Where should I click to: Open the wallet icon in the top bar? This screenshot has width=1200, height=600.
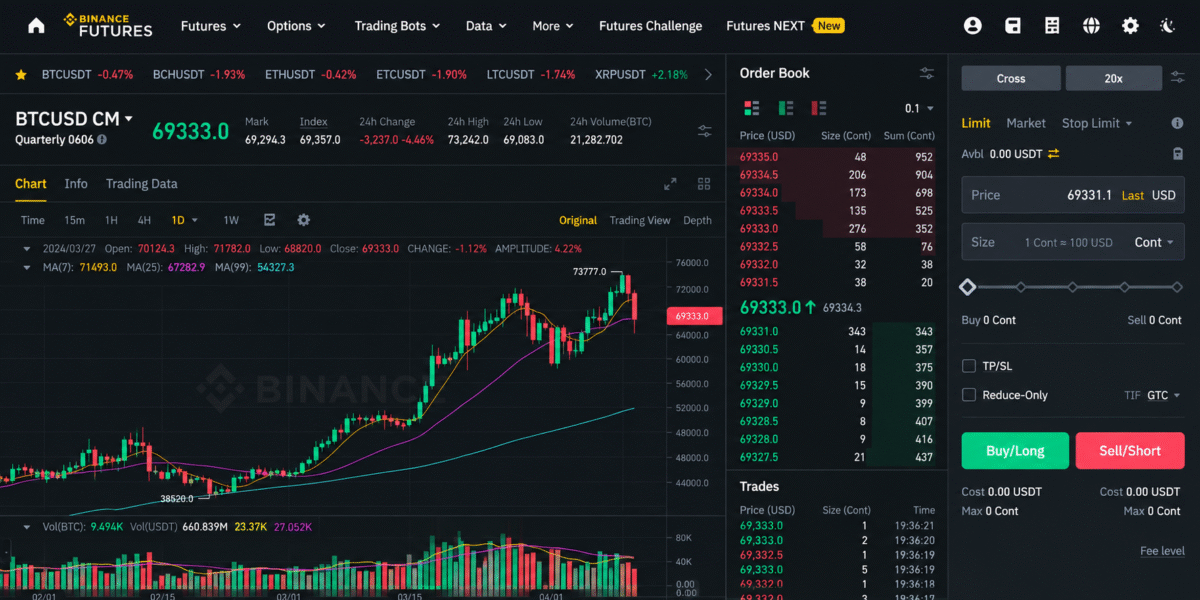point(1013,26)
